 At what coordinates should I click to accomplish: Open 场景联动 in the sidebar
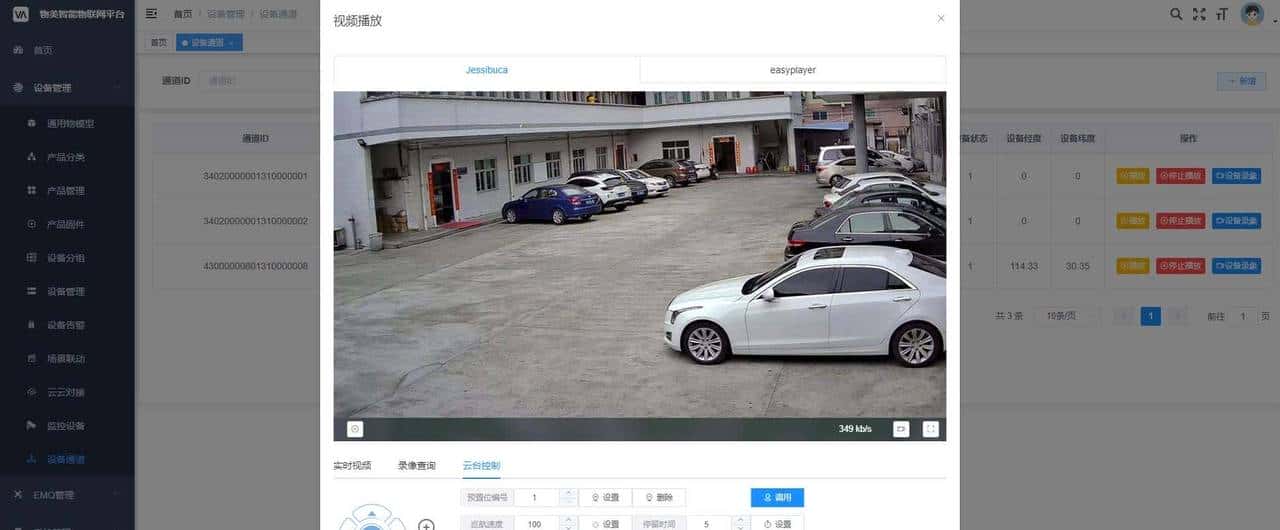[67, 358]
